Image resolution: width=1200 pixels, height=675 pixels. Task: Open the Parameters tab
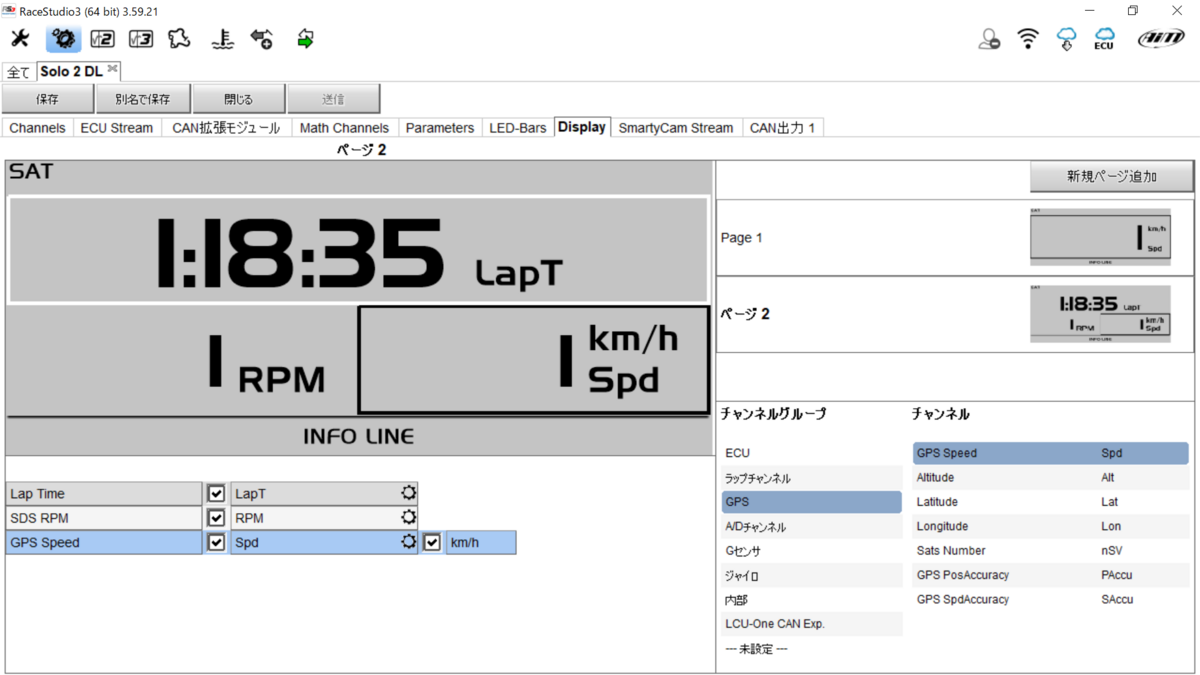coord(440,128)
